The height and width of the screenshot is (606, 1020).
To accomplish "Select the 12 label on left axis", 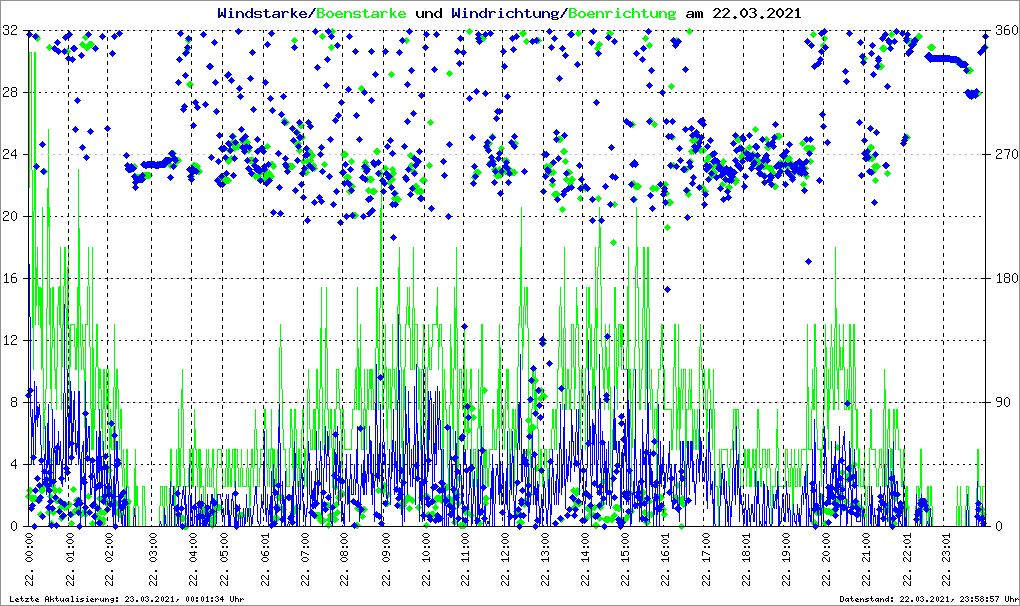I will tap(10, 340).
